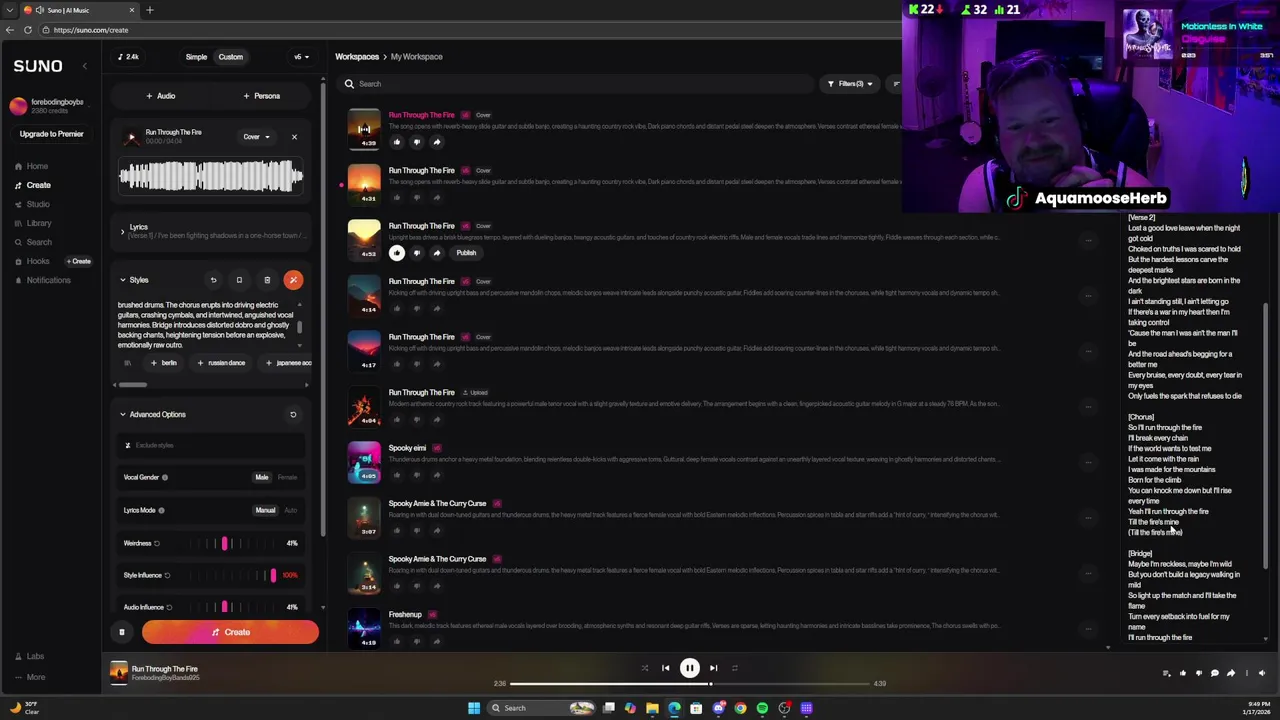Click trash icon beside Create button

[122, 632]
